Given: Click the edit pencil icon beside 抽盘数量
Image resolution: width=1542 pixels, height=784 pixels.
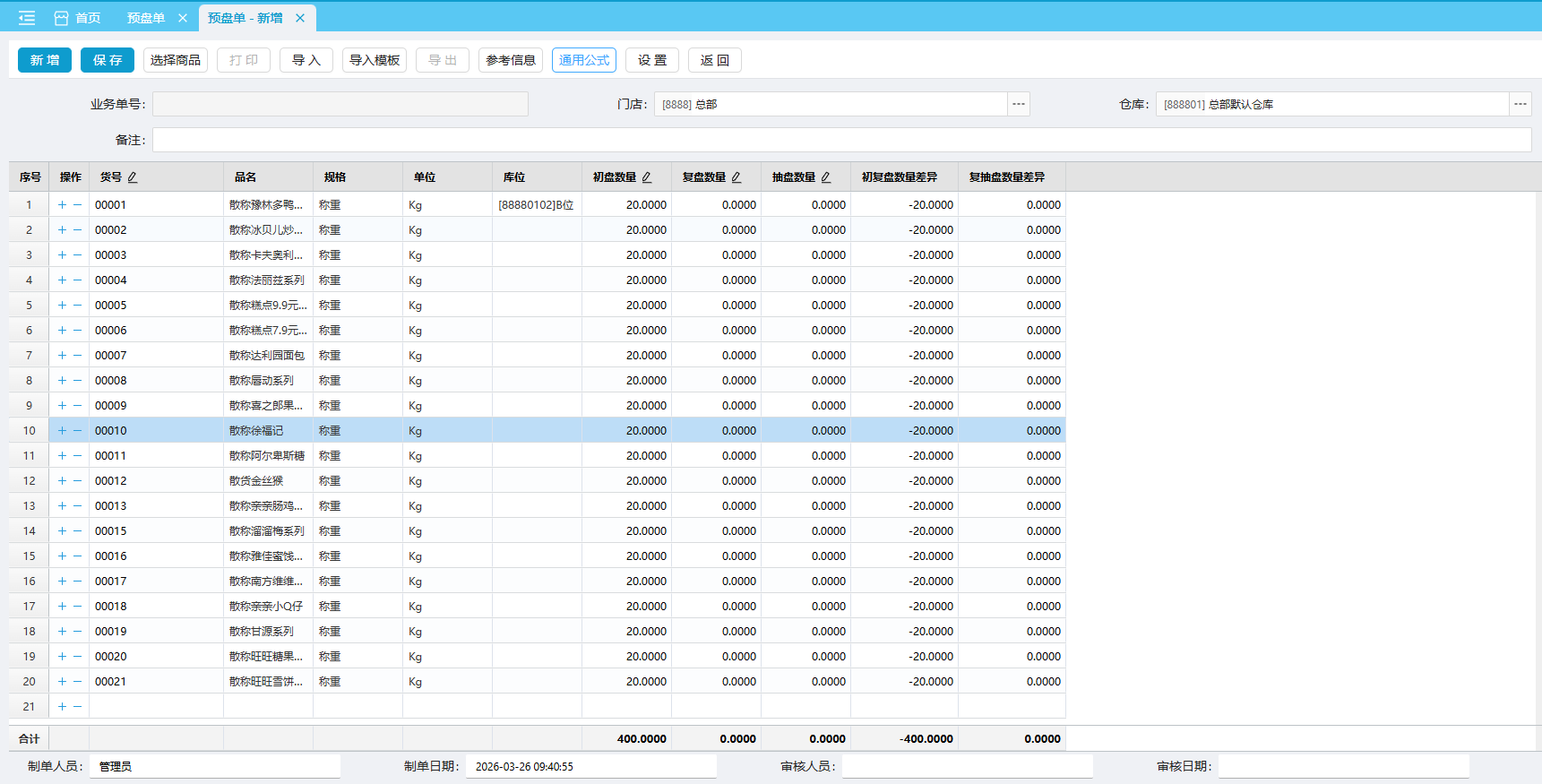Looking at the screenshot, I should tap(826, 177).
